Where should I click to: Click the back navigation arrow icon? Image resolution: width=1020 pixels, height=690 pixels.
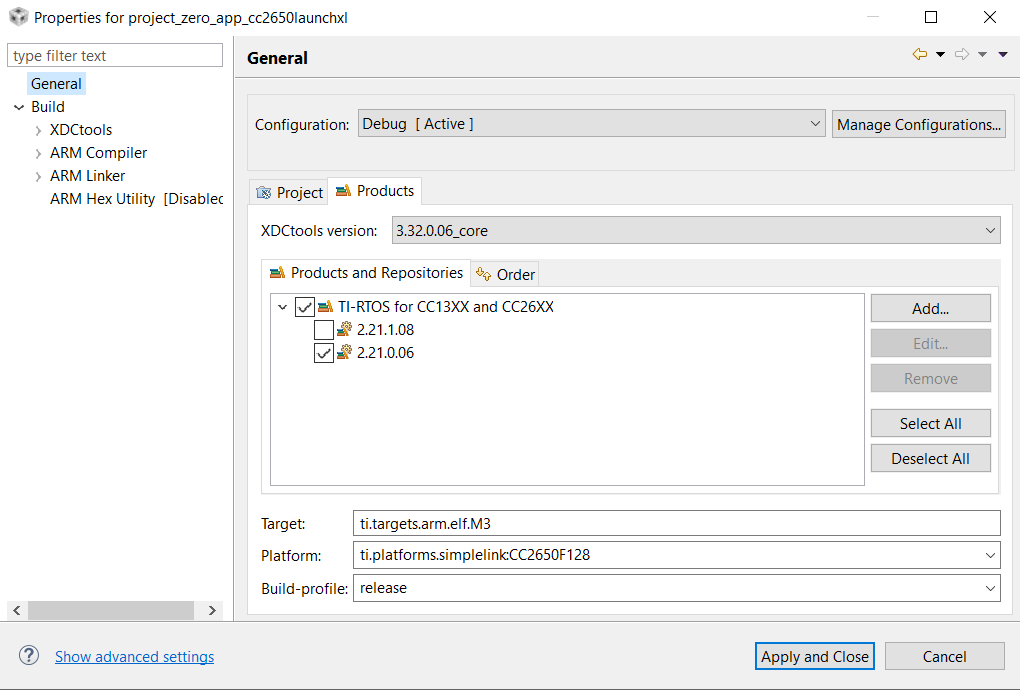(x=920, y=54)
